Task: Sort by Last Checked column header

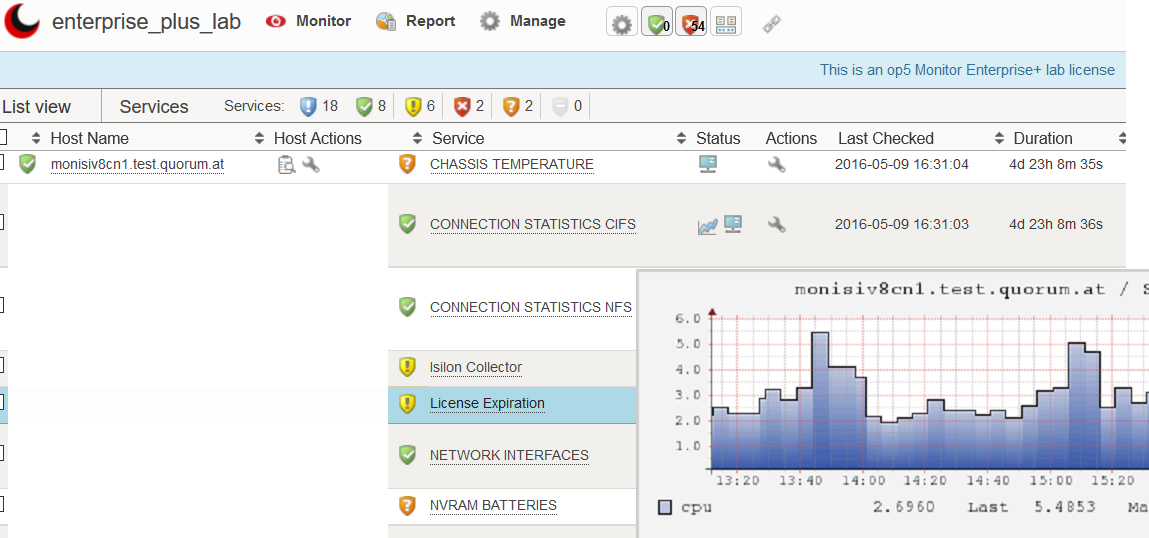Action: 886,138
